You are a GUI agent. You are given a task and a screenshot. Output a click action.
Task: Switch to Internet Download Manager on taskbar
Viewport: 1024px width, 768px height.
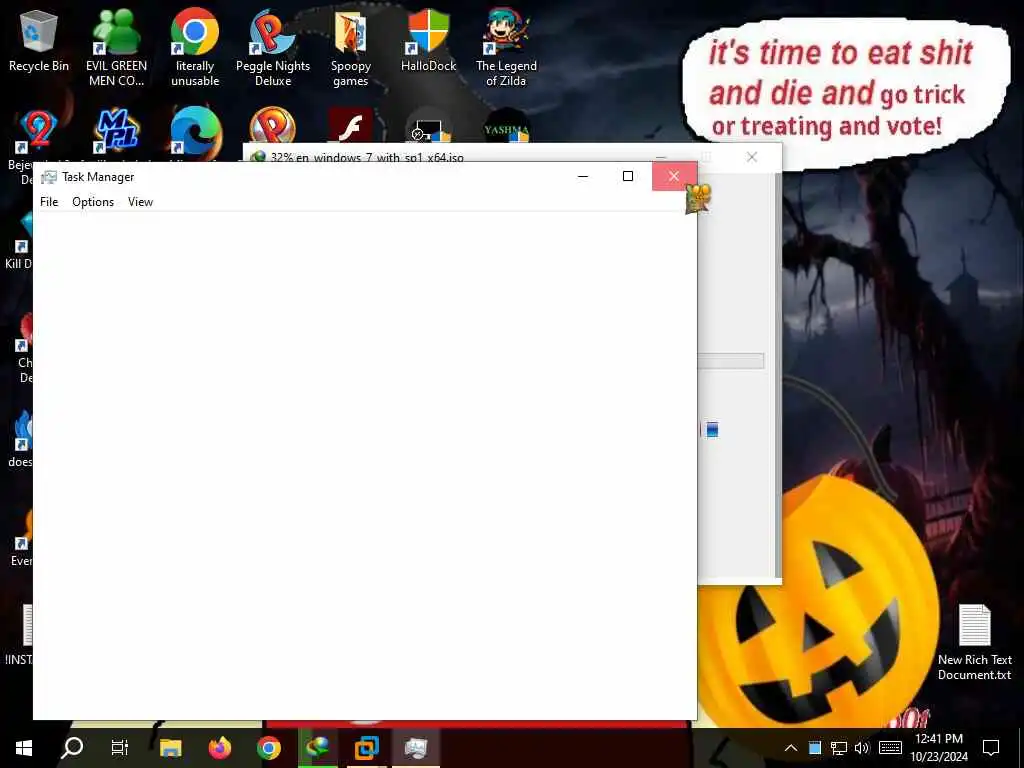coord(318,748)
